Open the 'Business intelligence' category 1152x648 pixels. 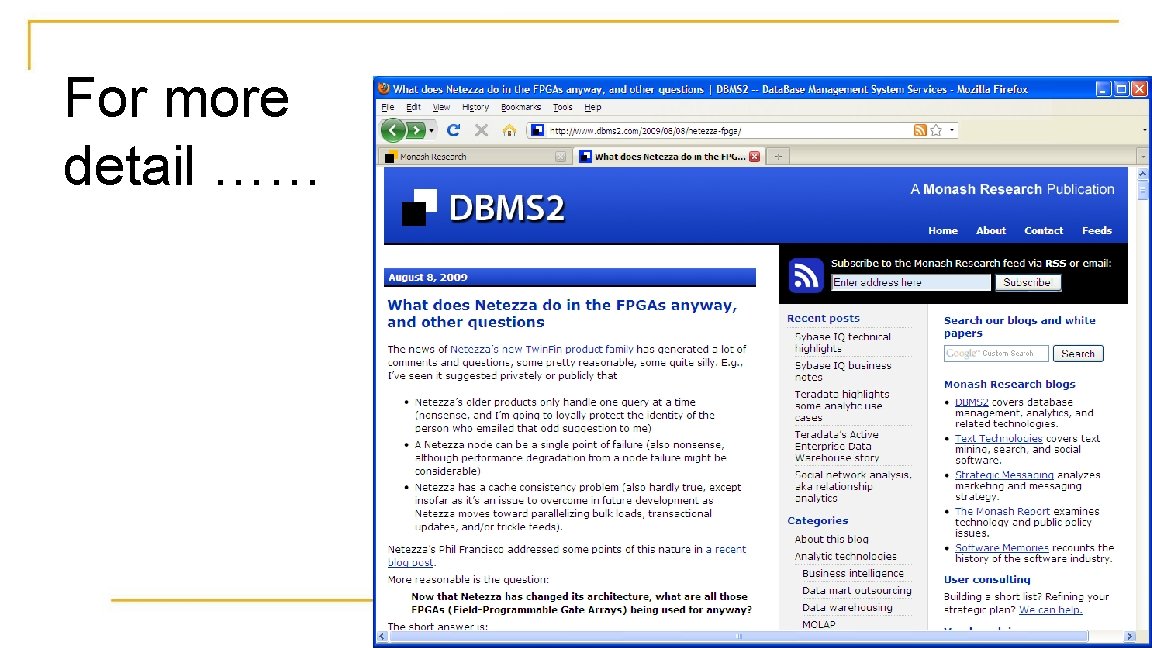pos(853,573)
